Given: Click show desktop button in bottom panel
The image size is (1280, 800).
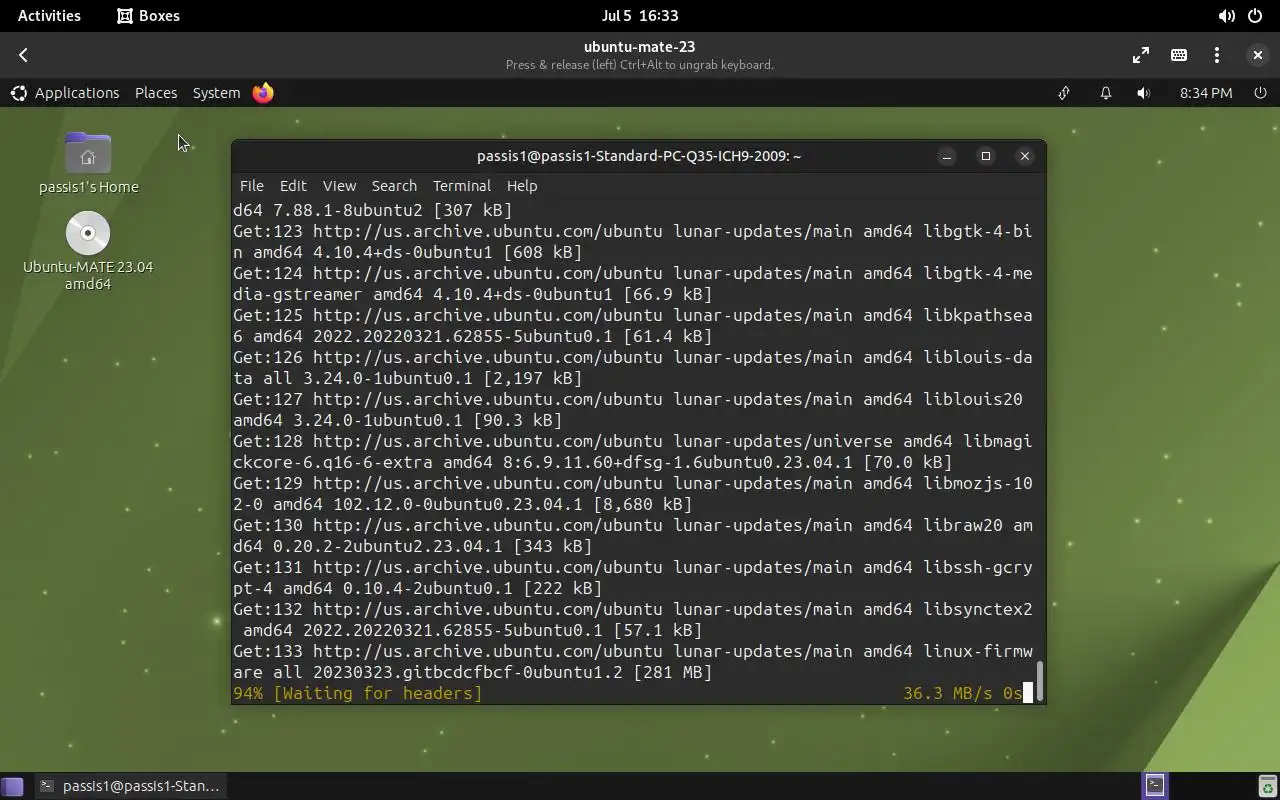Looking at the screenshot, I should [12, 786].
